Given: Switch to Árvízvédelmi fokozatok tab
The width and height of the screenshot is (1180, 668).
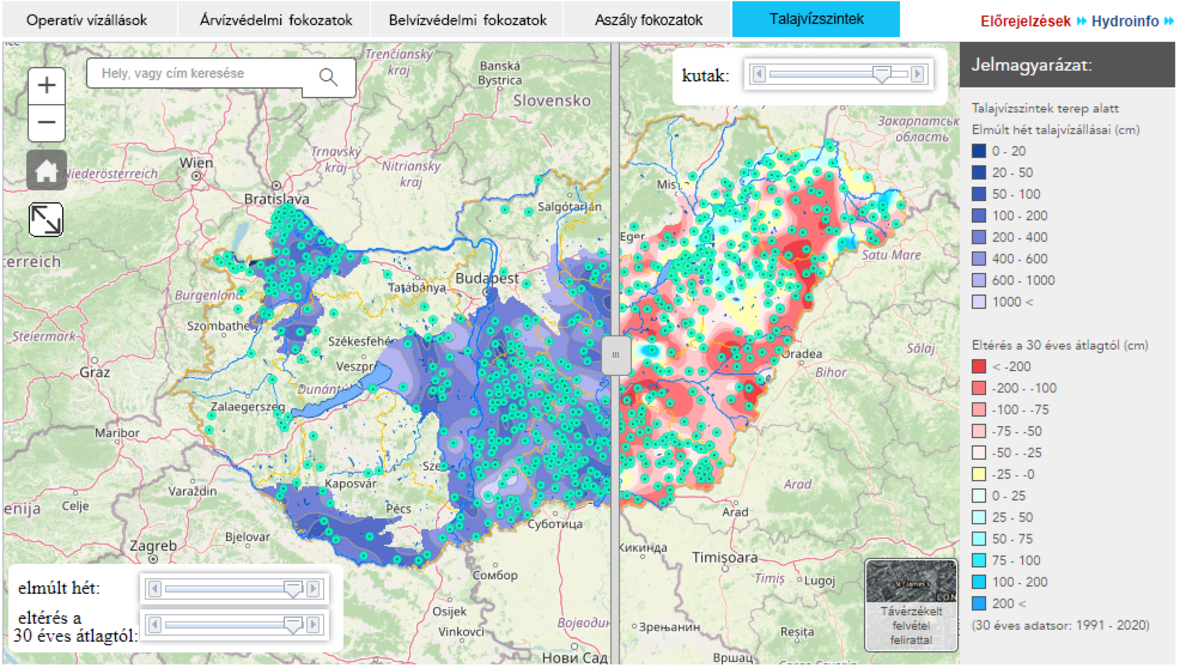Looking at the screenshot, I should (x=276, y=20).
